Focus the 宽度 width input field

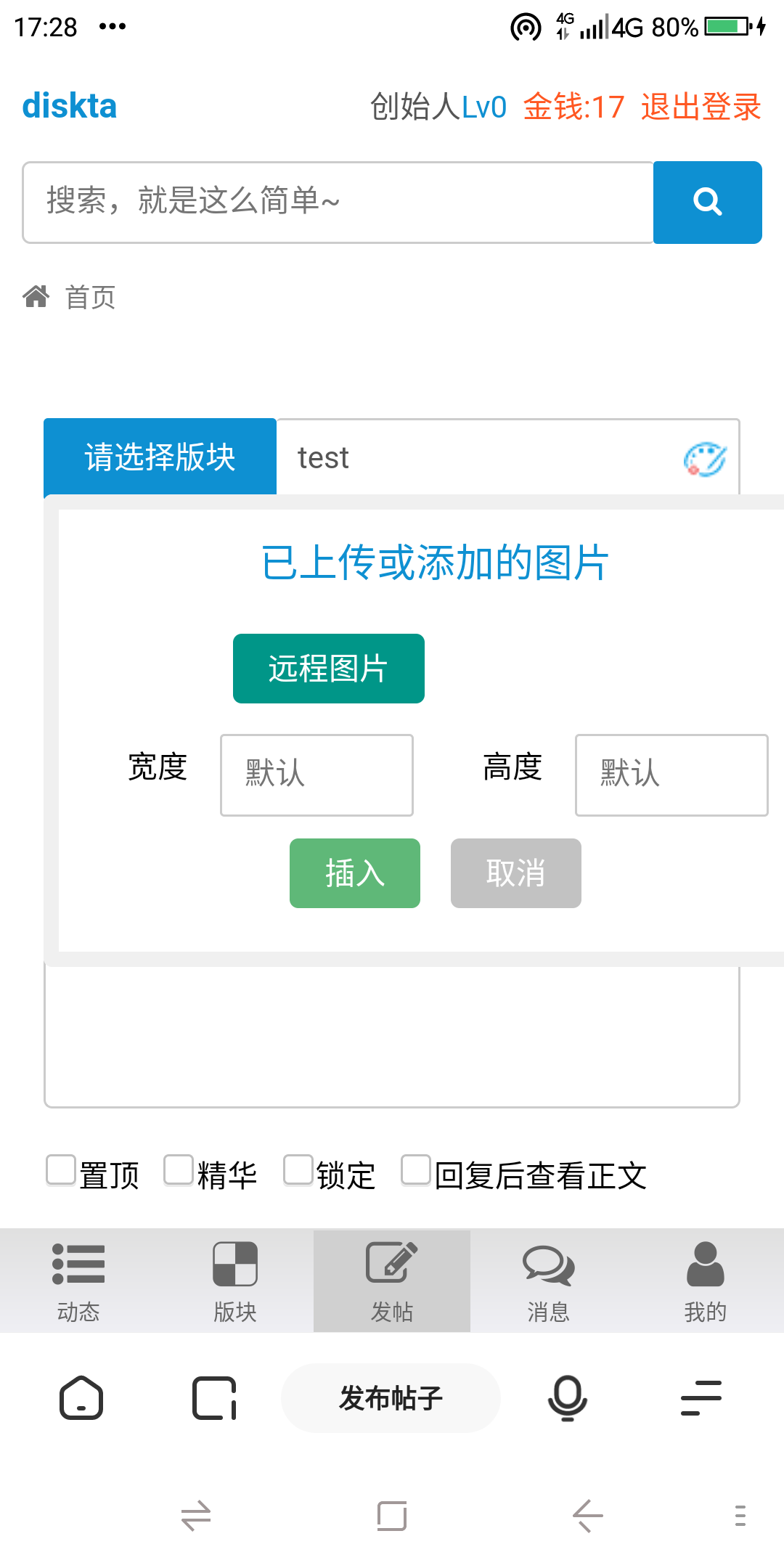317,775
